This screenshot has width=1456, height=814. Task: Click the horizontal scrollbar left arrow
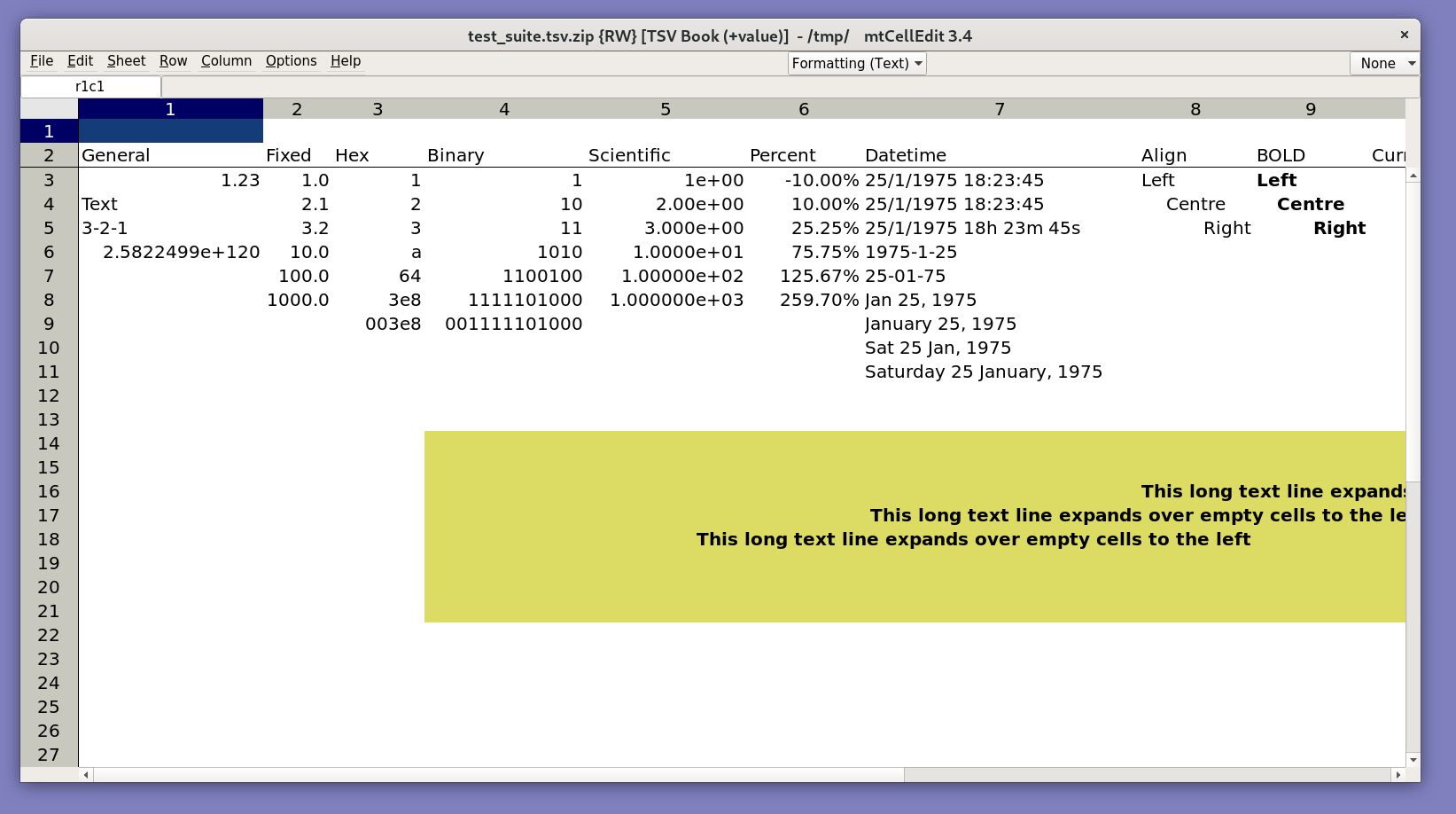[86, 775]
